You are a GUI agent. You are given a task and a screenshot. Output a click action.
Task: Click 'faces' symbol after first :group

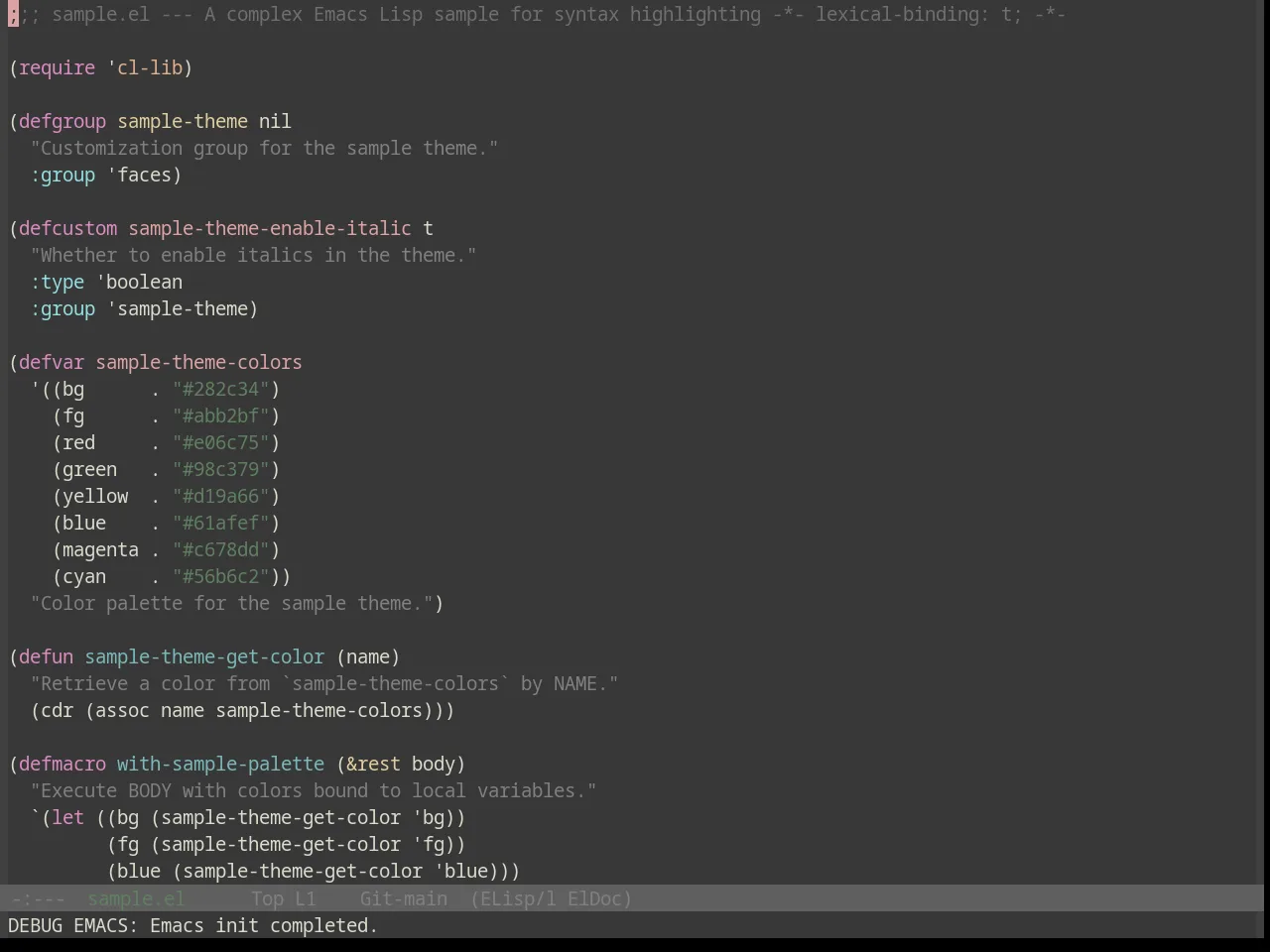click(x=144, y=175)
